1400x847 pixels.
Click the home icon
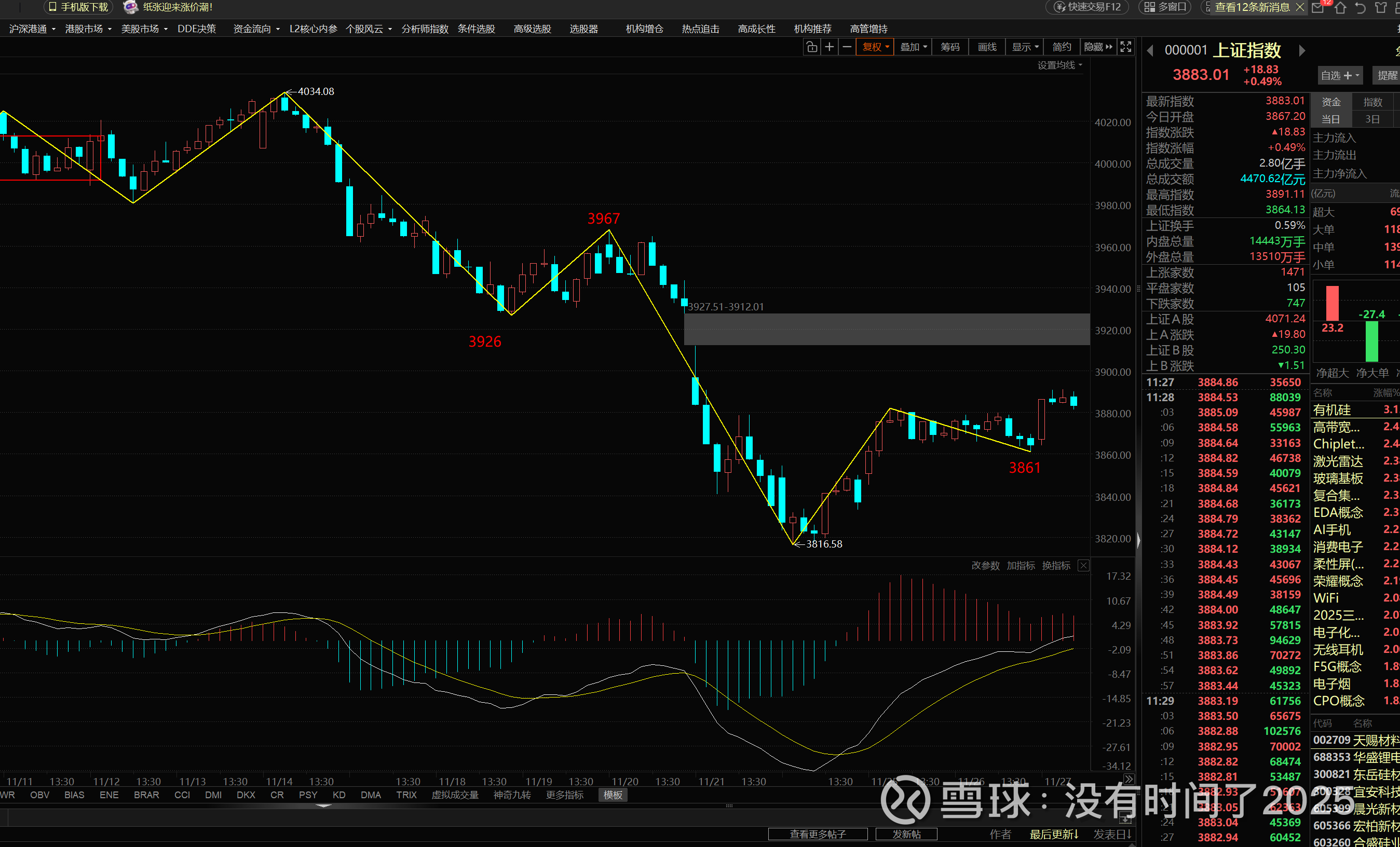point(1340,7)
